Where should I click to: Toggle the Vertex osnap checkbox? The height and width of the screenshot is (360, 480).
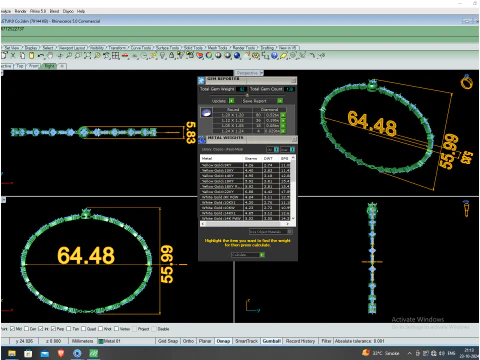point(116,329)
